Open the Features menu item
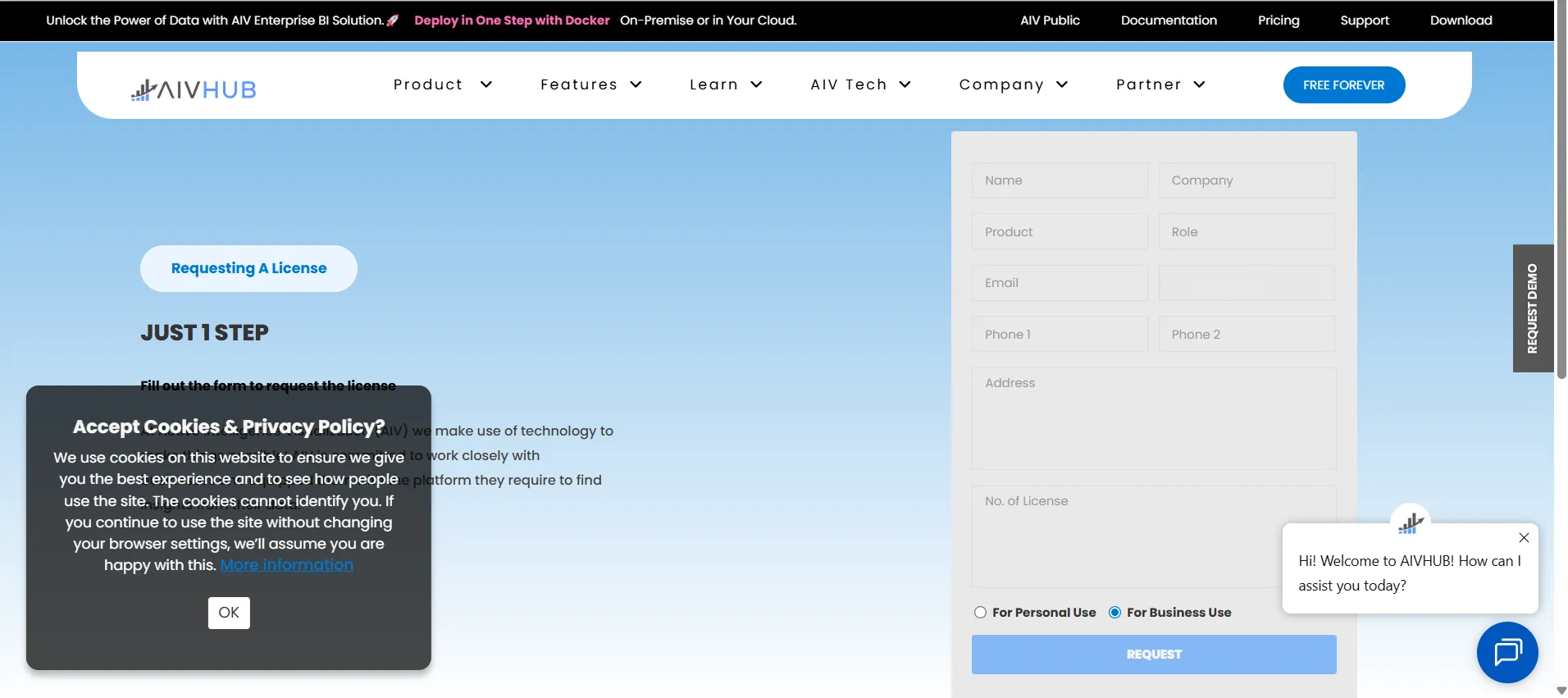Image resolution: width=1568 pixels, height=698 pixels. pos(579,84)
